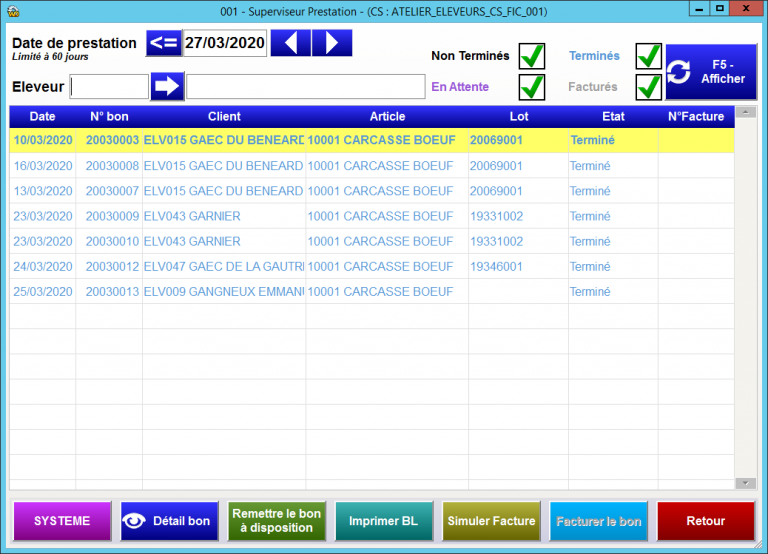Viewport: 768px width, 554px height.
Task: Click the window icon in title bar
Action: 13,9
